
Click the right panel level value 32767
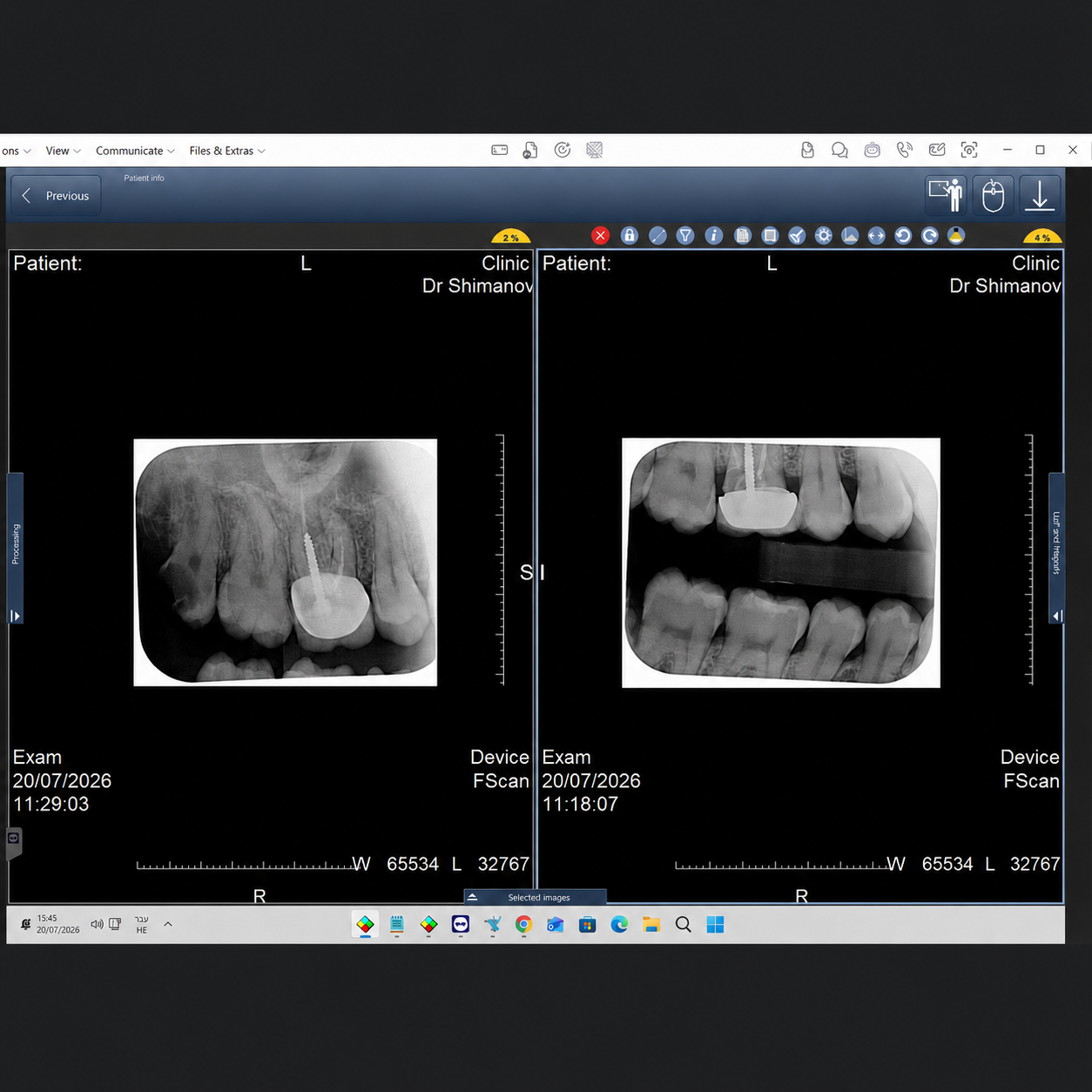pos(1035,864)
